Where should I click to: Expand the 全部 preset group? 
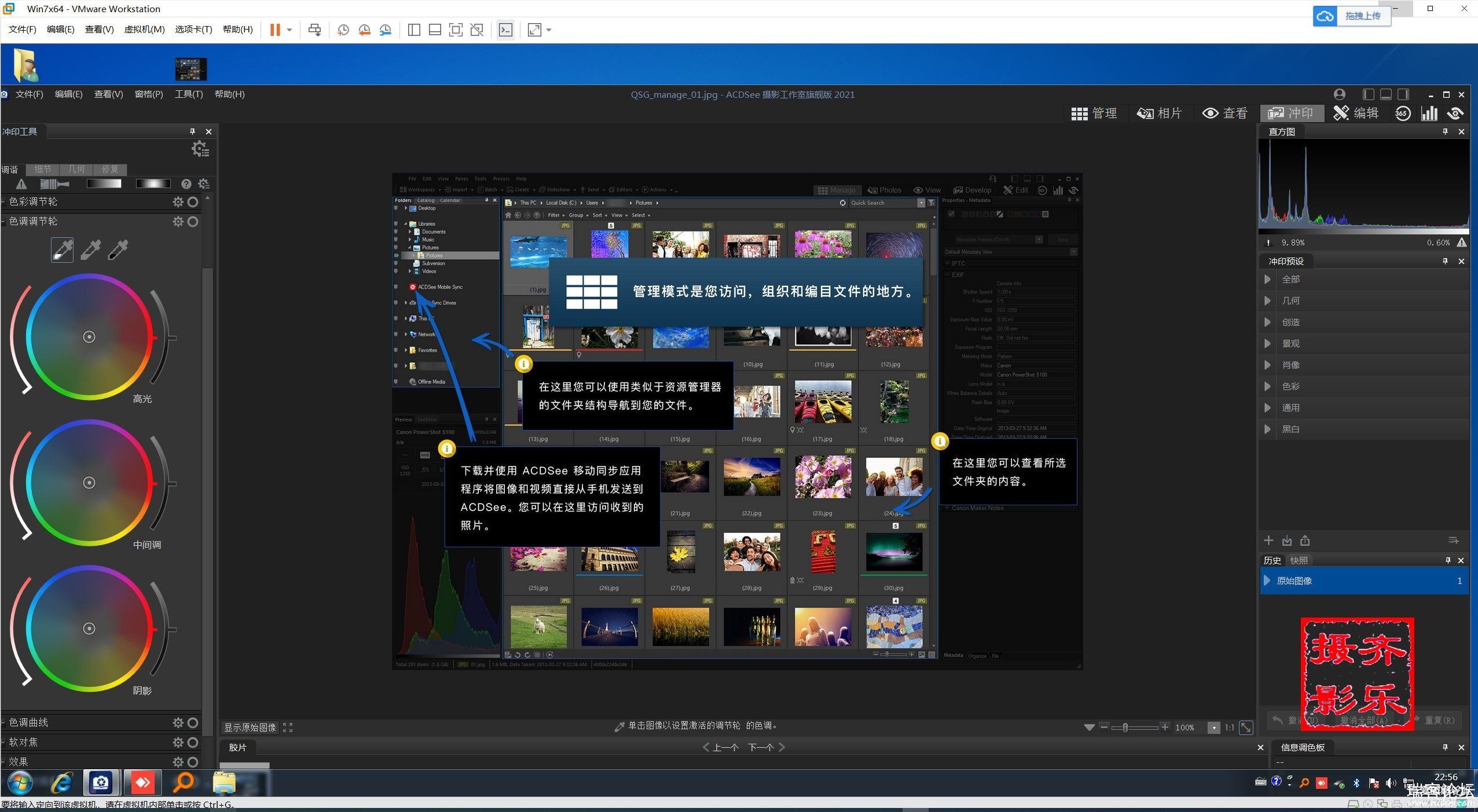(x=1268, y=280)
